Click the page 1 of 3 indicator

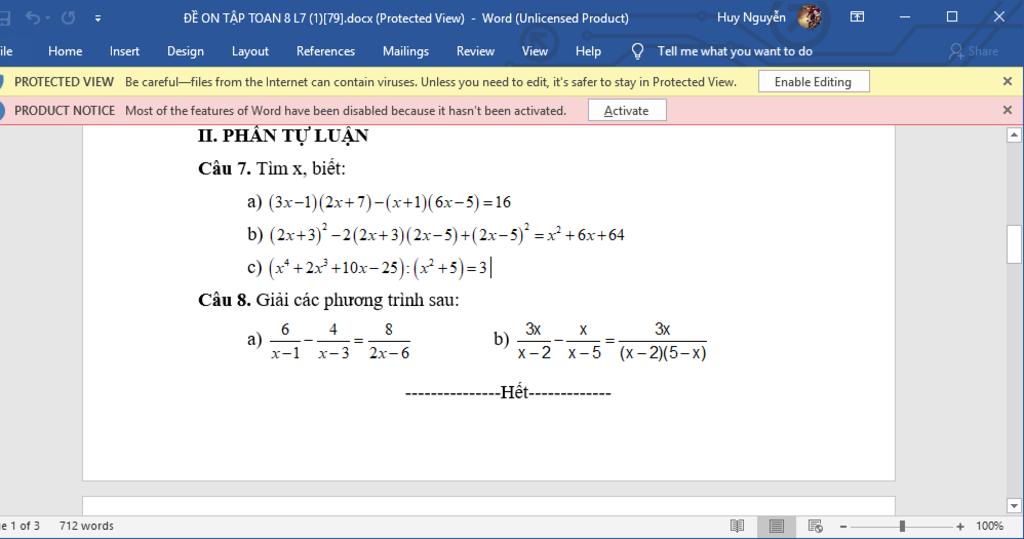(x=20, y=526)
